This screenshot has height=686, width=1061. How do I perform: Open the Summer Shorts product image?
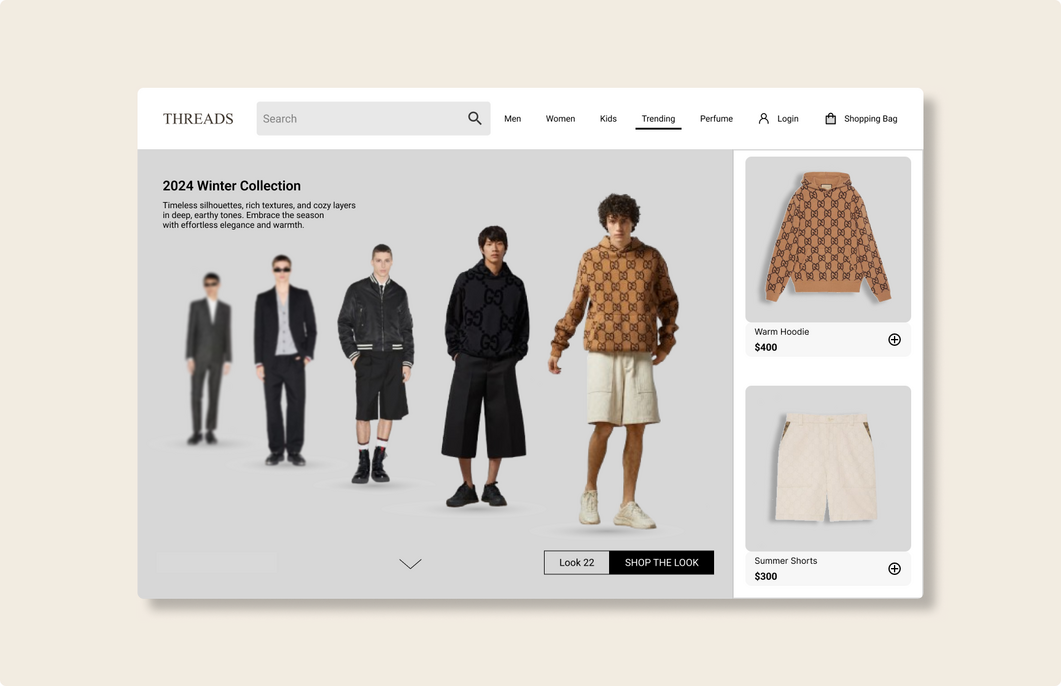828,468
